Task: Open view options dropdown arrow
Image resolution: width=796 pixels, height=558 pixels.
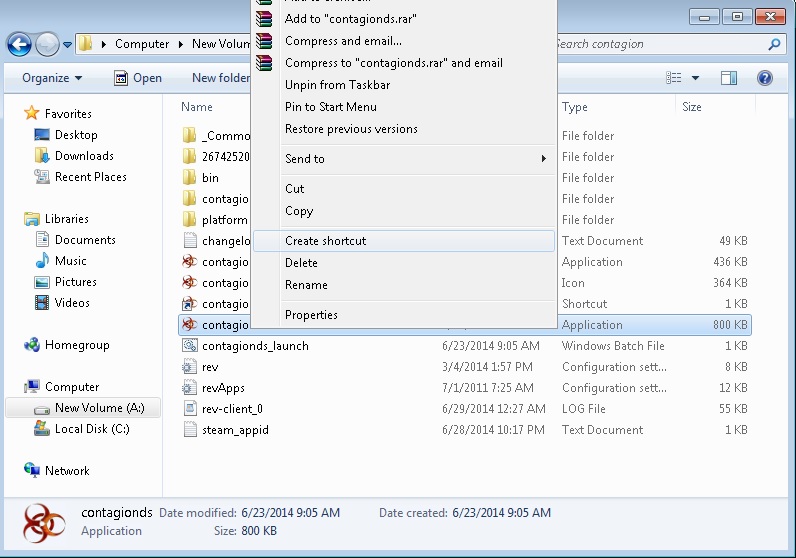Action: (x=695, y=78)
